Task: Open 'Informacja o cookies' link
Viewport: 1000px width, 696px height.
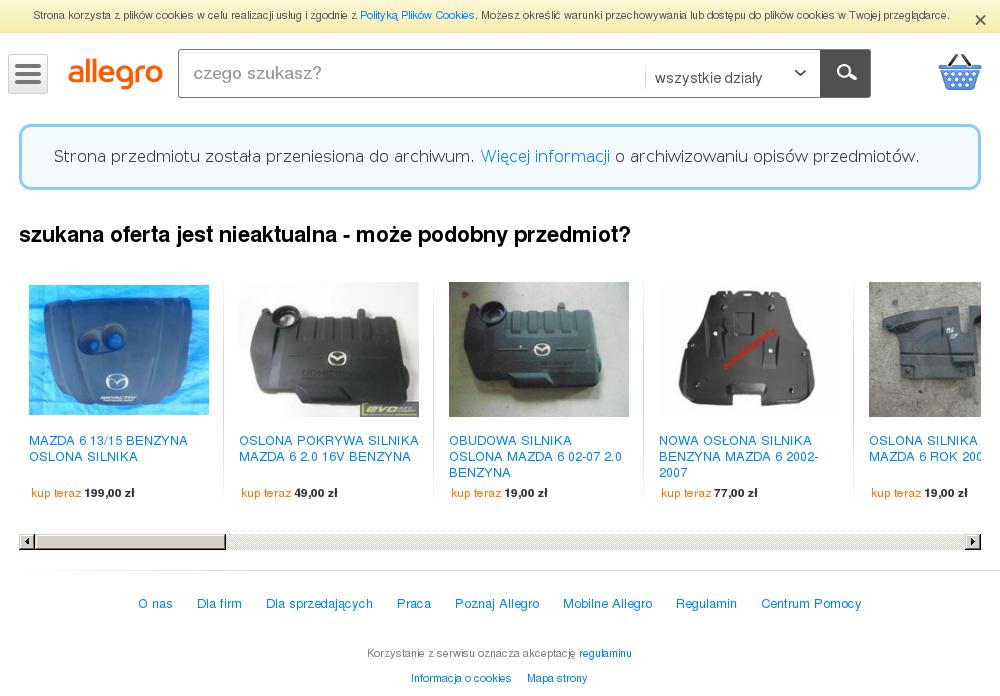Action: [x=461, y=678]
